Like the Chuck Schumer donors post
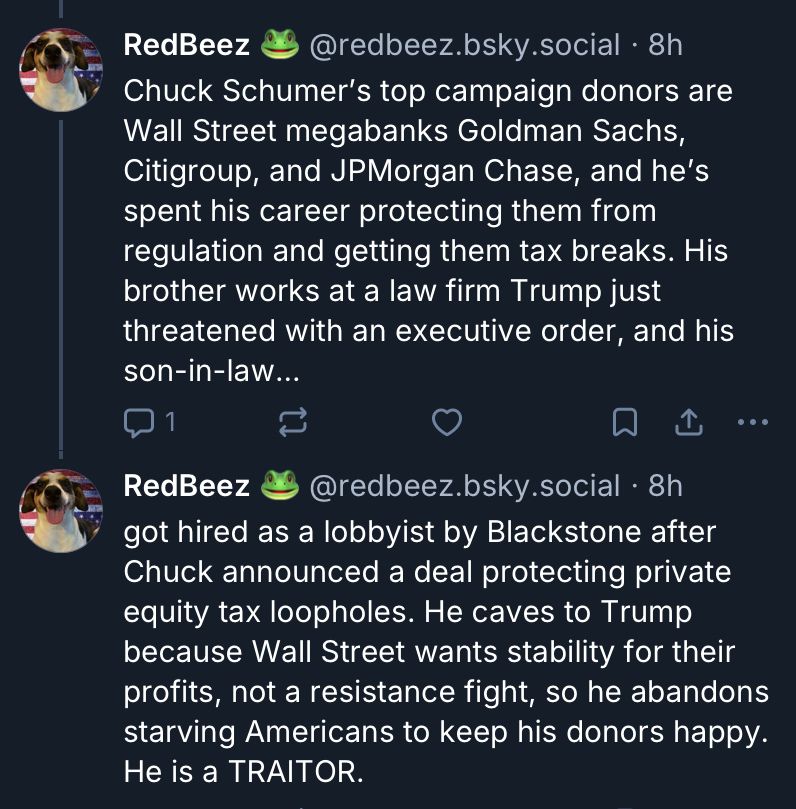 [446, 424]
